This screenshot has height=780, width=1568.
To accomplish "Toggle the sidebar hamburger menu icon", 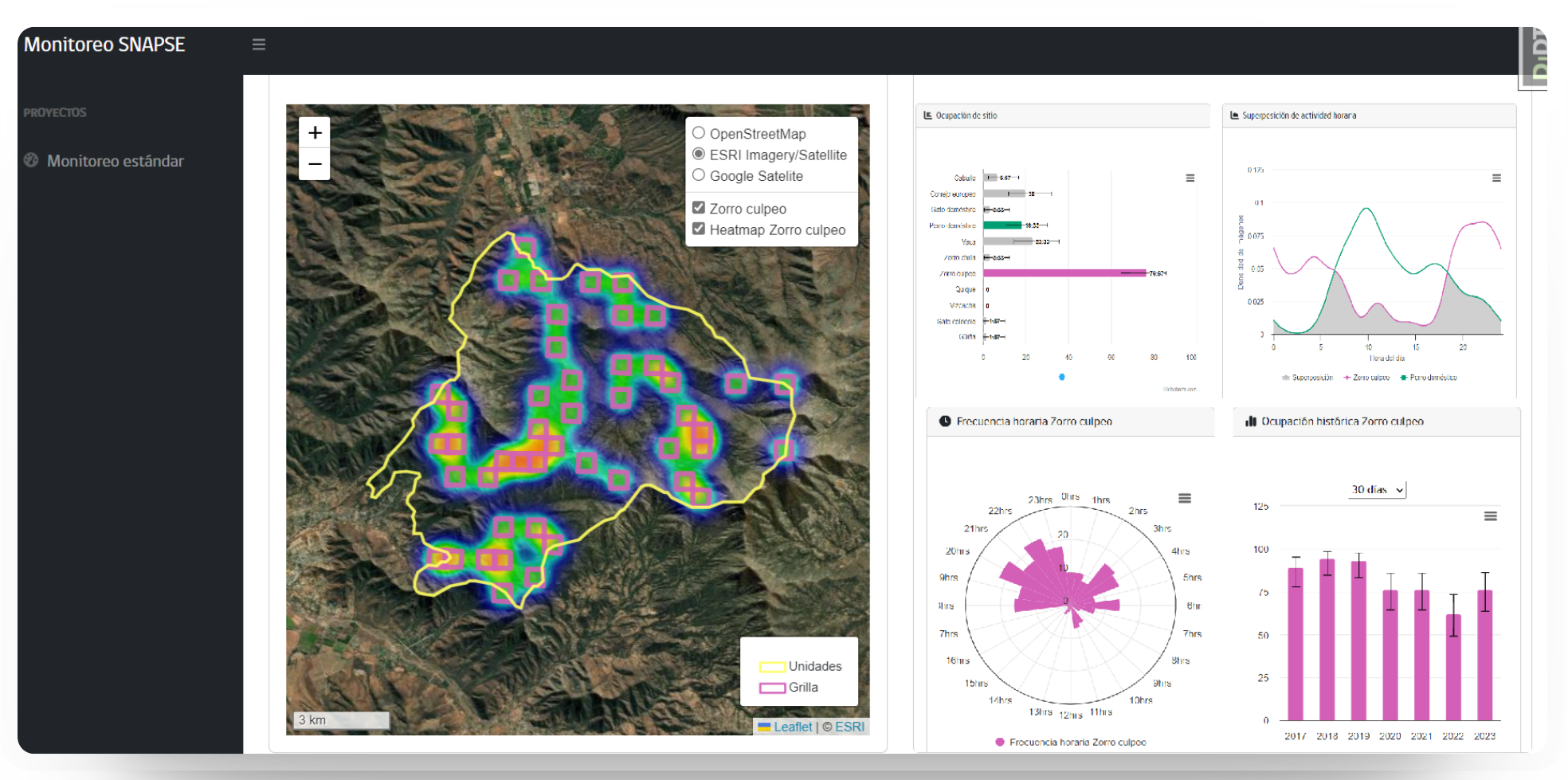I will 259,45.
